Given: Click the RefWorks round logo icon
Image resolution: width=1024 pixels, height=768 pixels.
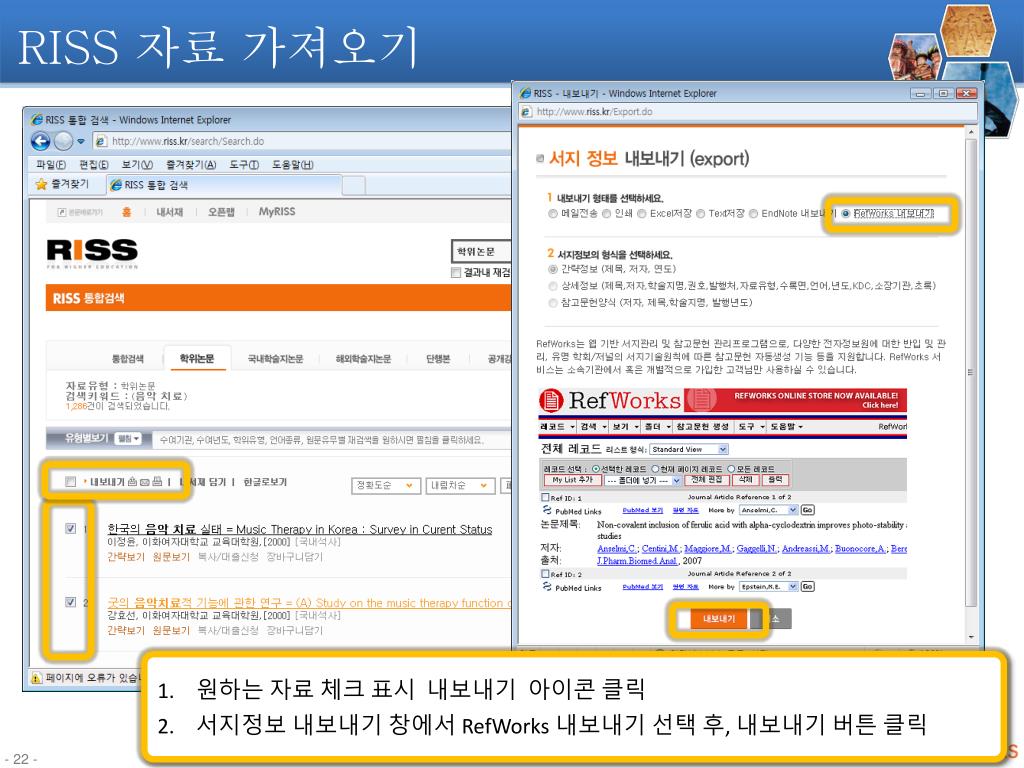Looking at the screenshot, I should pos(551,400).
